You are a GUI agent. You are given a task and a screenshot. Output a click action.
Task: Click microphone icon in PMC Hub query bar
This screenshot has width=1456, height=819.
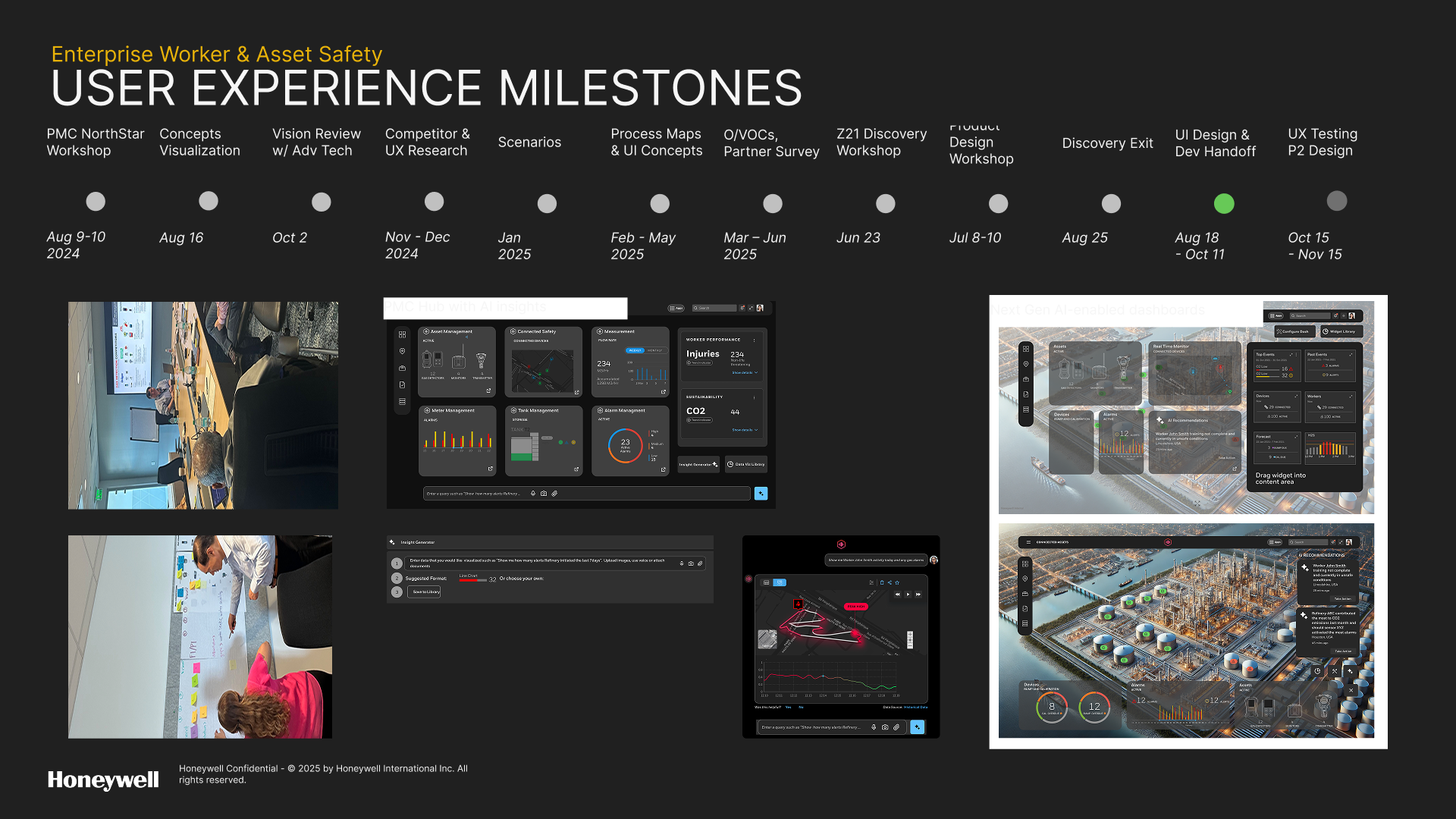[533, 494]
